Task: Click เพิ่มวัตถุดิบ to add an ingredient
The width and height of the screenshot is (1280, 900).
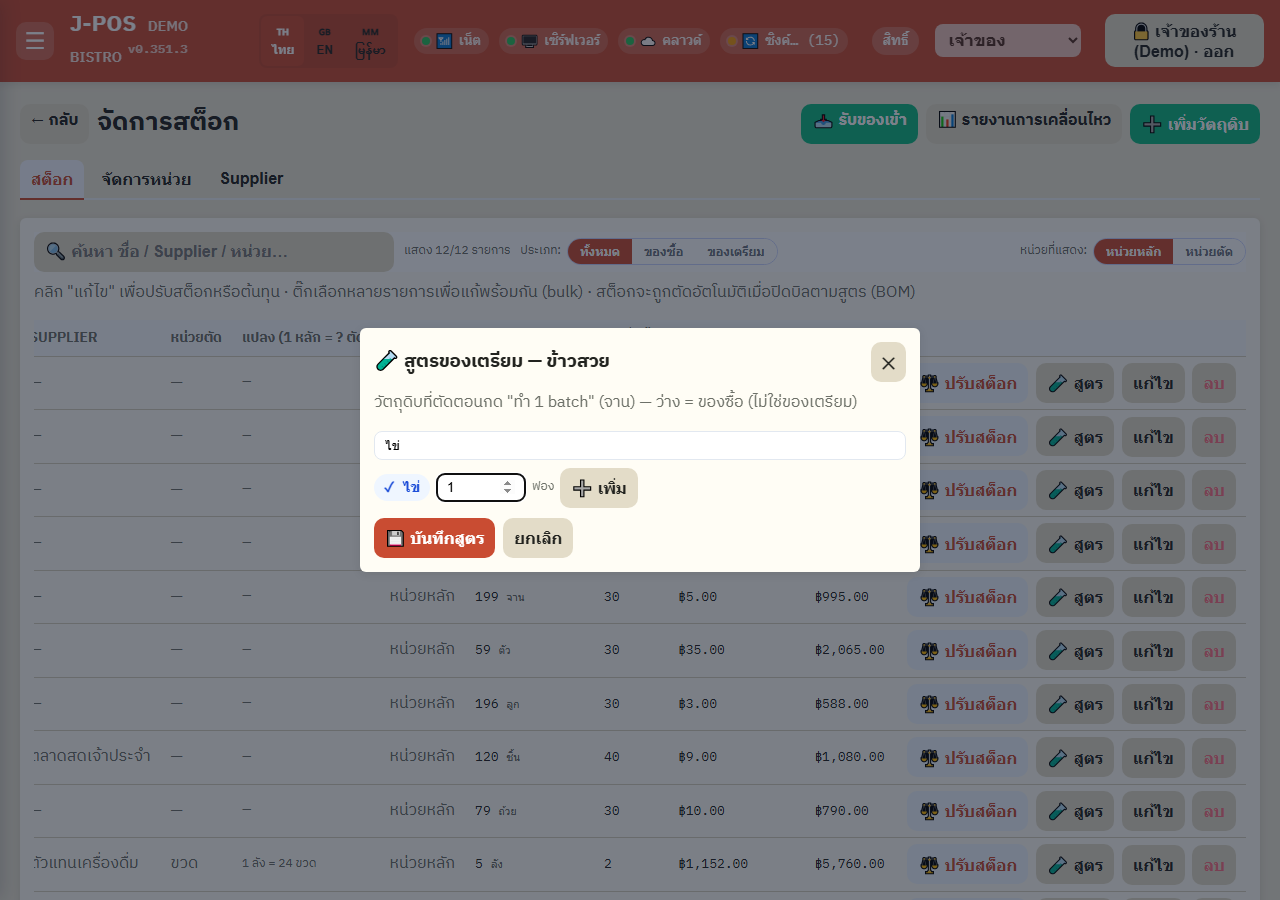Action: coord(1195,124)
